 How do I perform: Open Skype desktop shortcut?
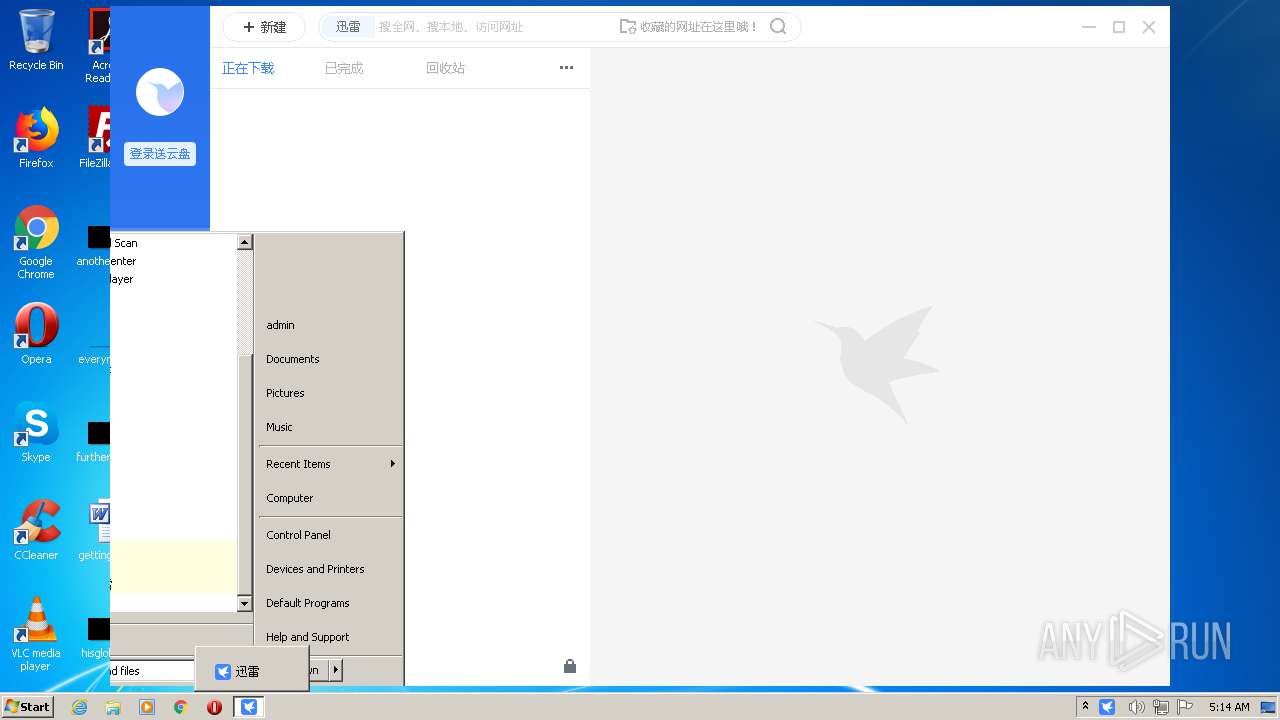pos(36,432)
